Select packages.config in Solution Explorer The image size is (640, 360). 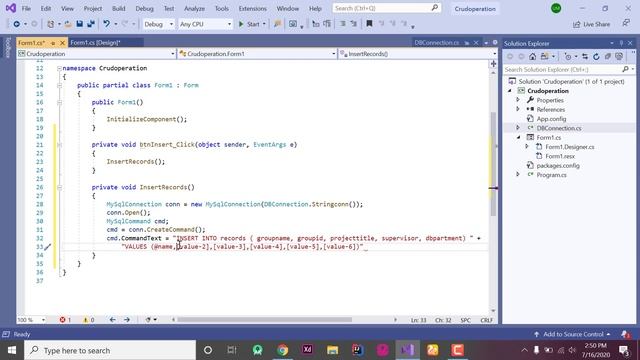click(558, 165)
